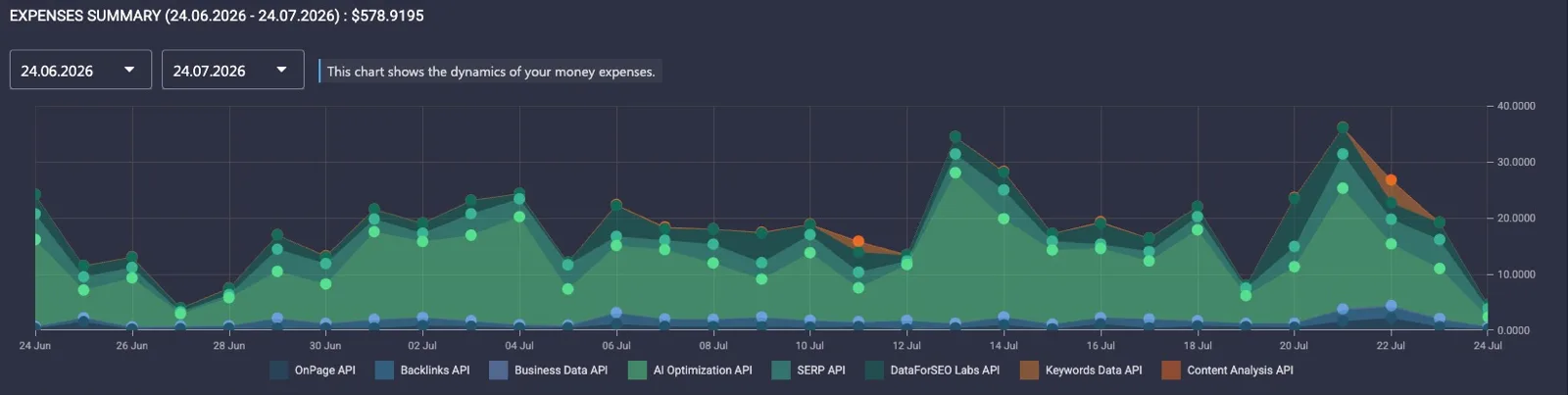Click the 20 Jul x-axis label
The image size is (1568, 395).
click(1294, 346)
